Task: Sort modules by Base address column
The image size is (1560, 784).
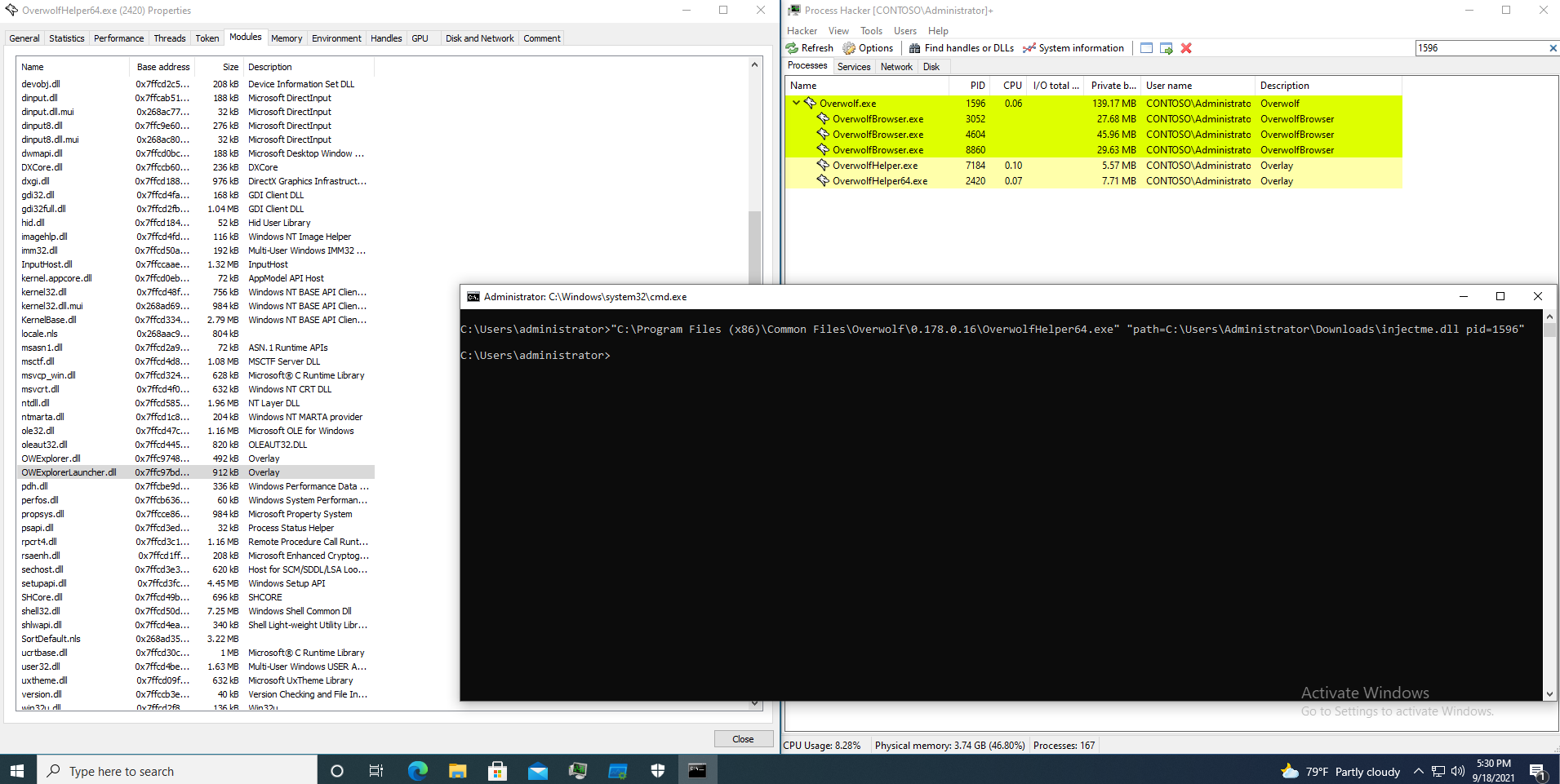Action: 162,67
